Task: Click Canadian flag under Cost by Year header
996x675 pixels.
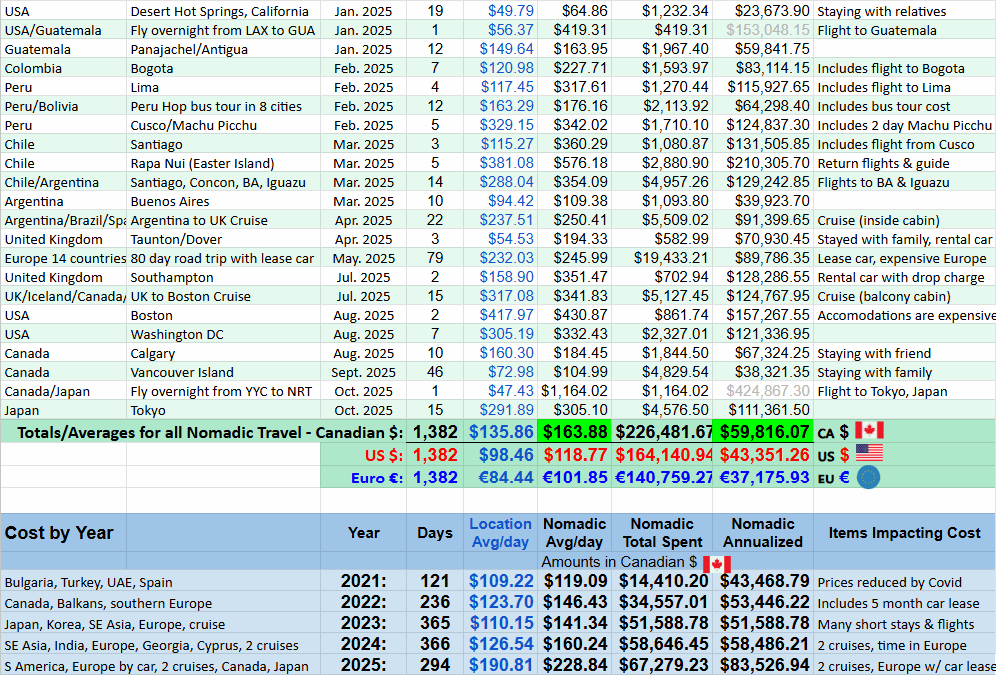Action: pyautogui.click(x=716, y=563)
